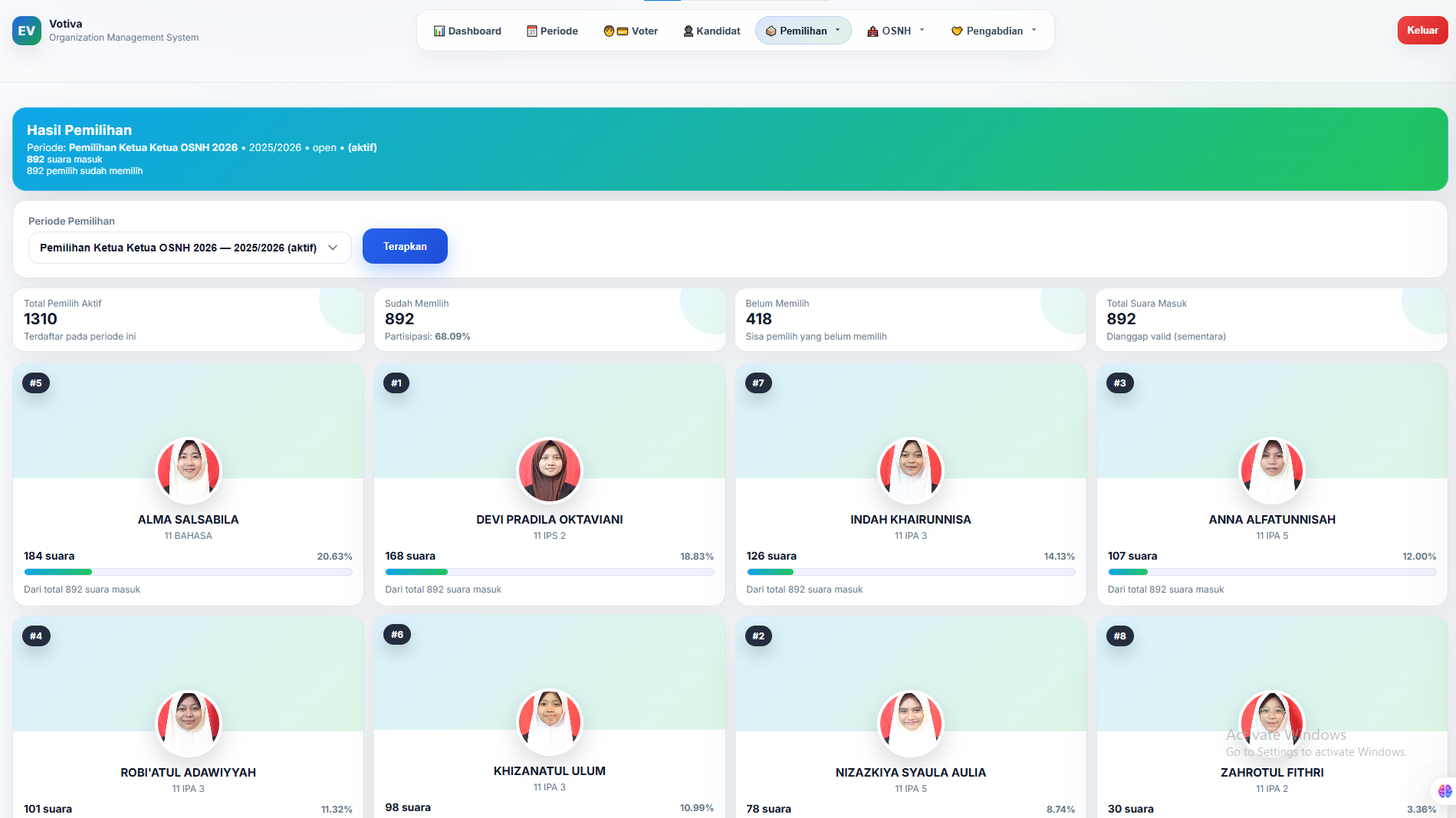Click the Terapkan button
The height and width of the screenshot is (818, 1456).
click(405, 246)
